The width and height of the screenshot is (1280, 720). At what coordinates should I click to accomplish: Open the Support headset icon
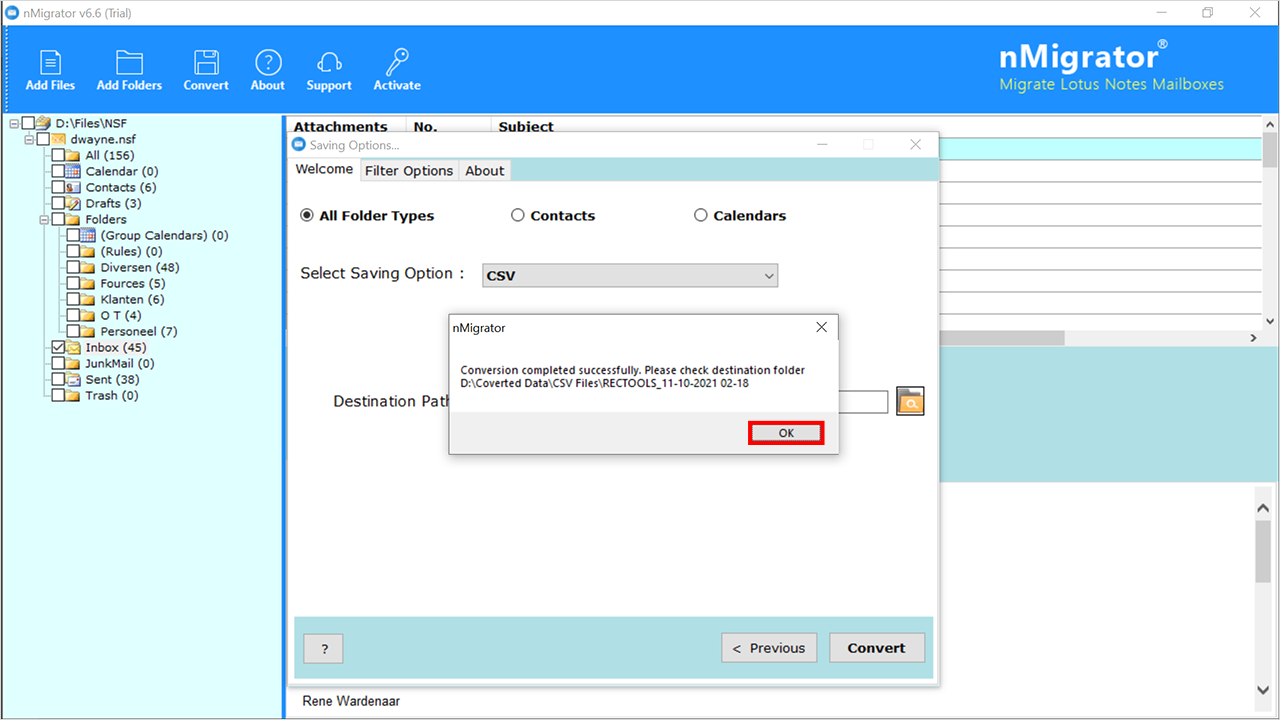[329, 70]
